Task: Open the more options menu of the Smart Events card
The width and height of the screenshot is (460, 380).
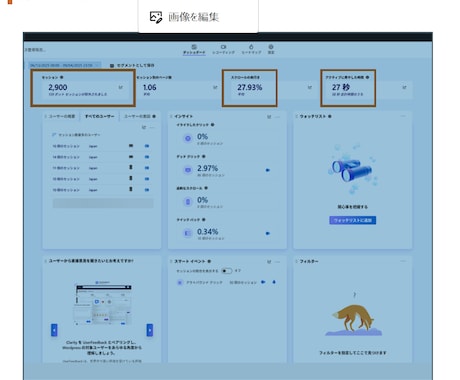Action: coord(278,262)
